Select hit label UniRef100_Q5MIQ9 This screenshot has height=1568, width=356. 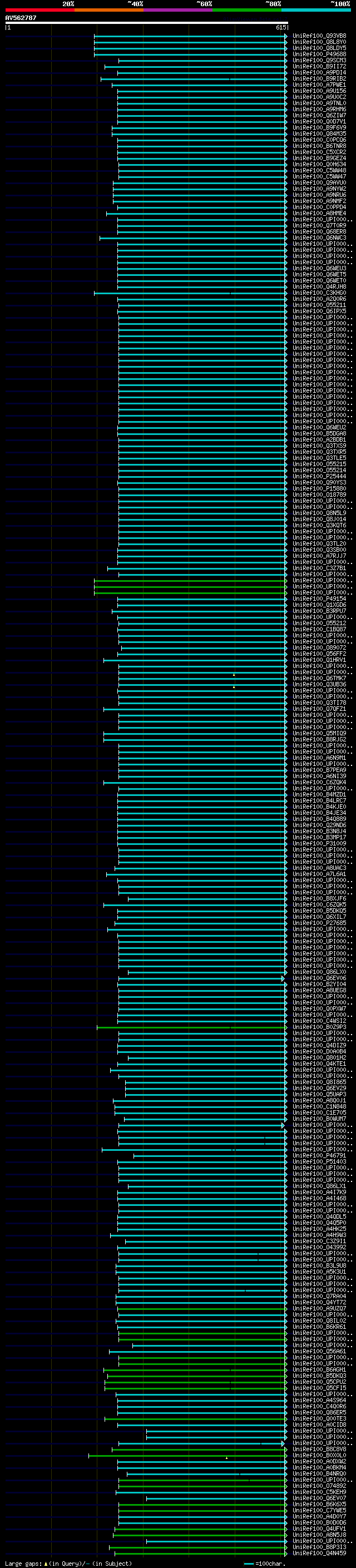click(x=319, y=733)
